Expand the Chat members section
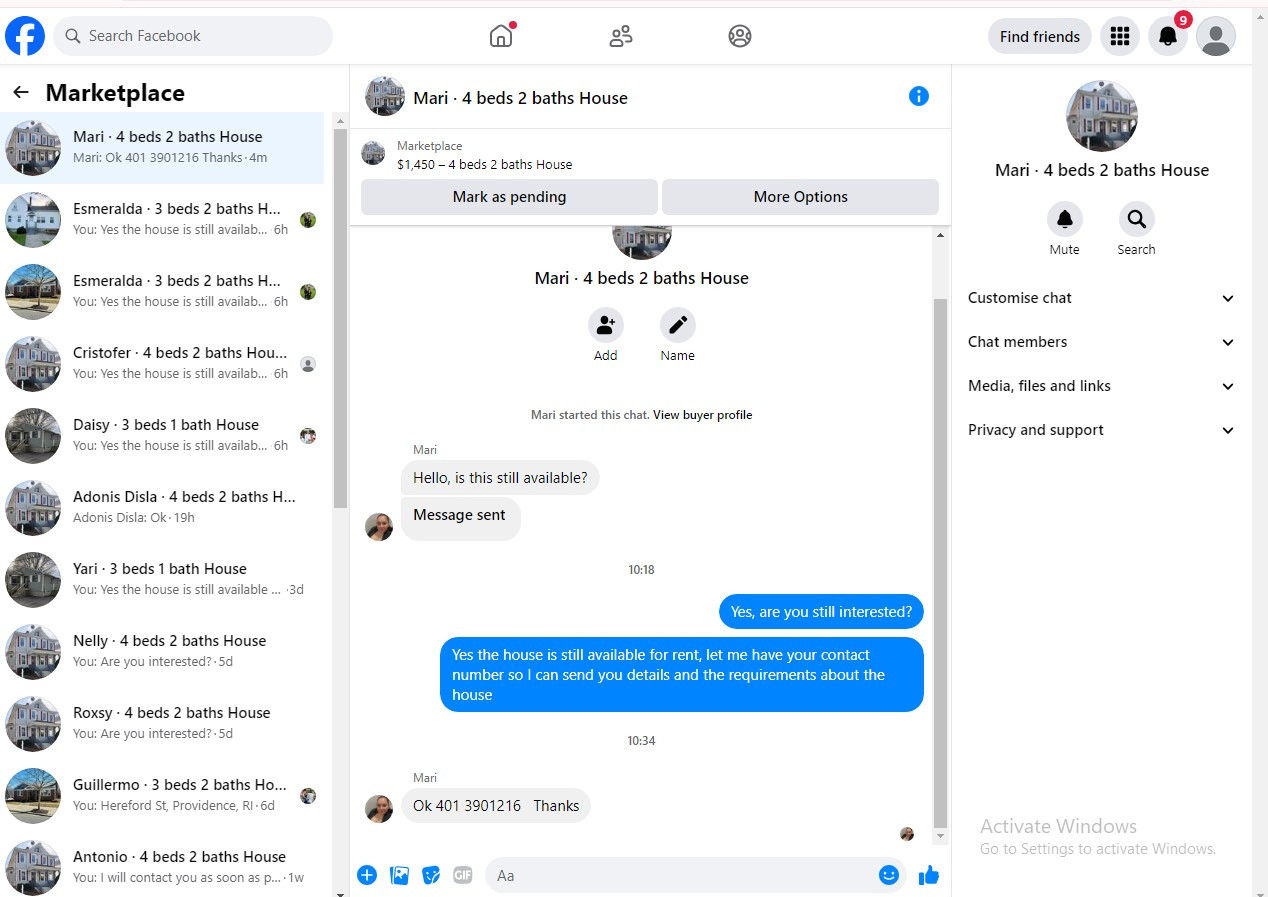Image resolution: width=1268 pixels, height=897 pixels. 1102,342
